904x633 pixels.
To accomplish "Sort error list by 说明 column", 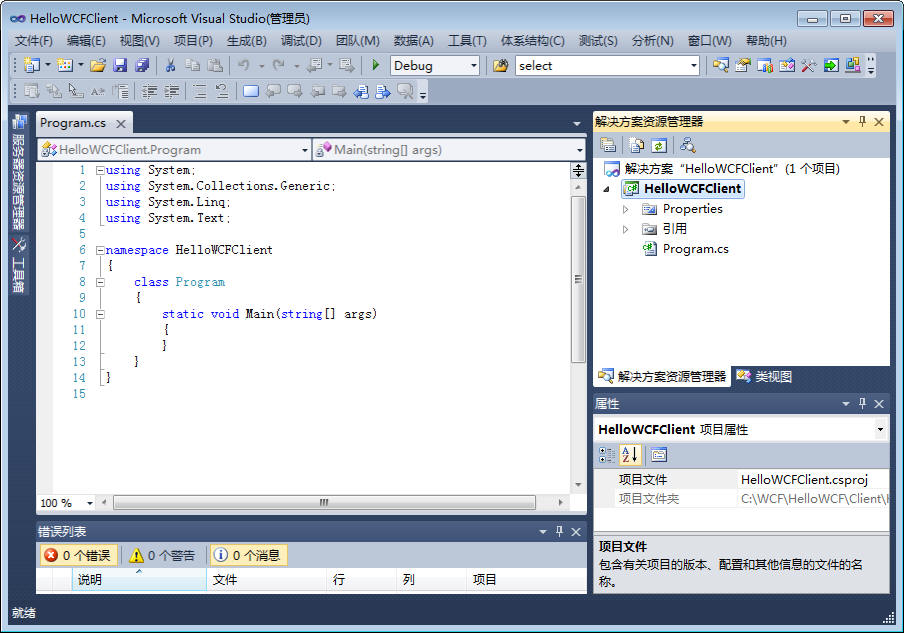I will click(x=138, y=579).
